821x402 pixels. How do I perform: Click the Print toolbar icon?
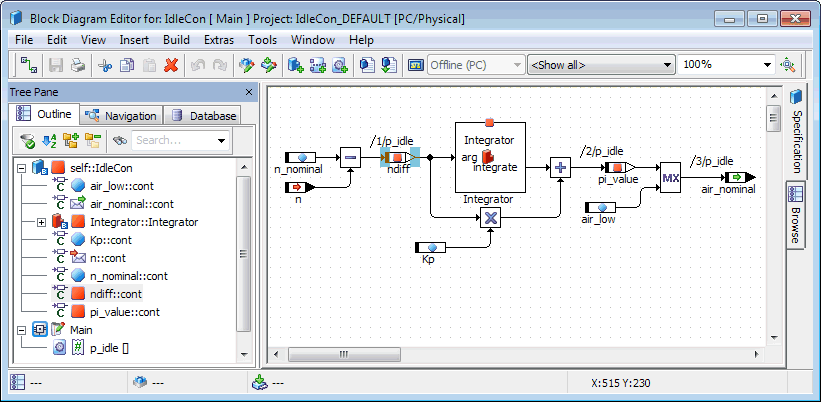[77, 65]
